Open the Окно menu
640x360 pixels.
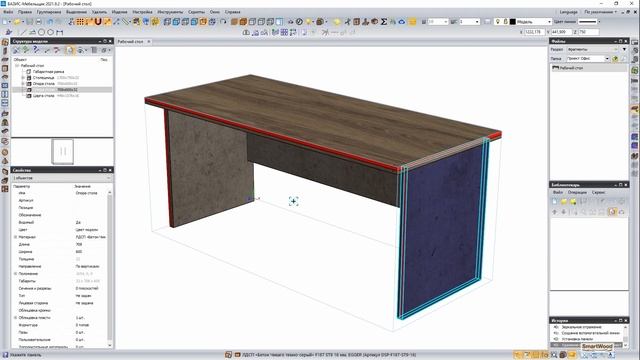pyautogui.click(x=215, y=12)
